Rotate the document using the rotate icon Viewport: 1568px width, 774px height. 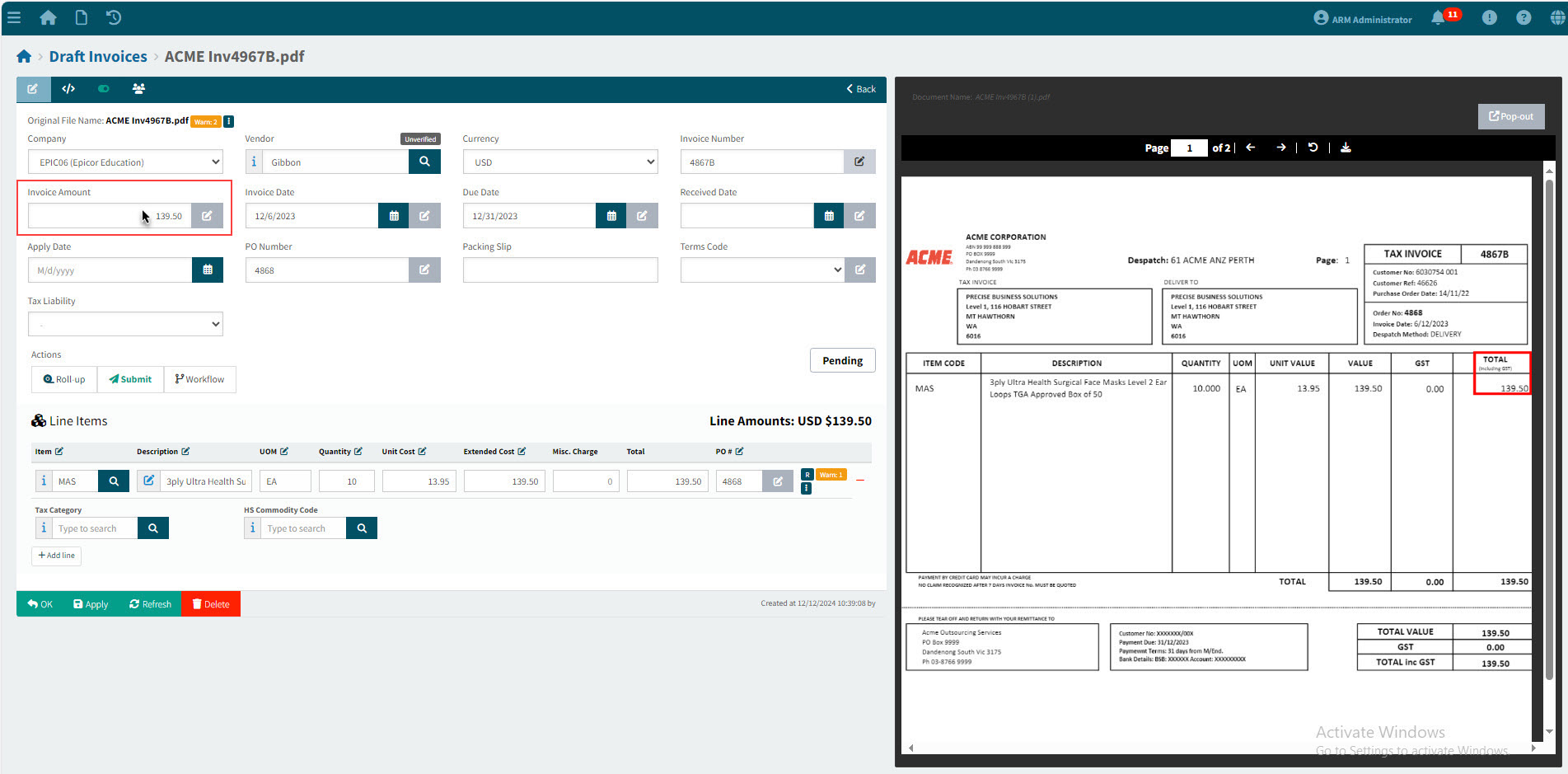point(1313,148)
